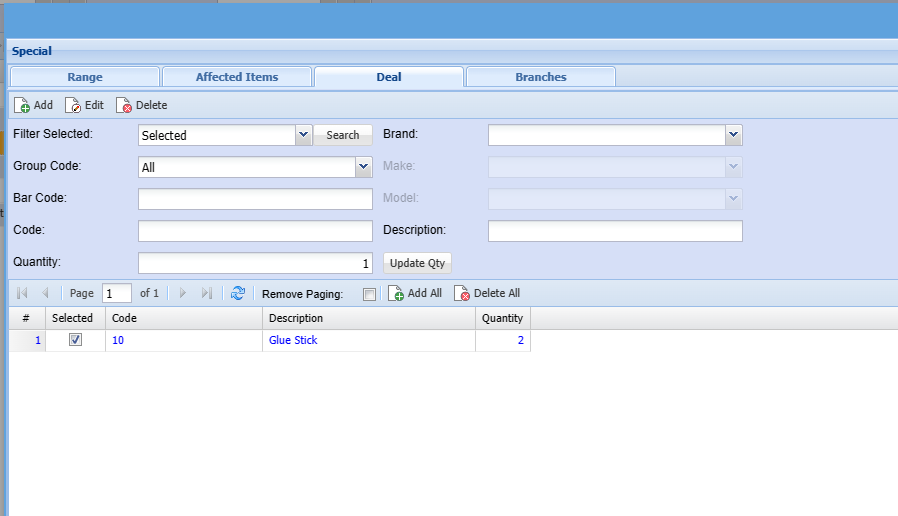This screenshot has height=516, width=898.
Task: Click the Delete All icon
Action: pyautogui.click(x=462, y=293)
